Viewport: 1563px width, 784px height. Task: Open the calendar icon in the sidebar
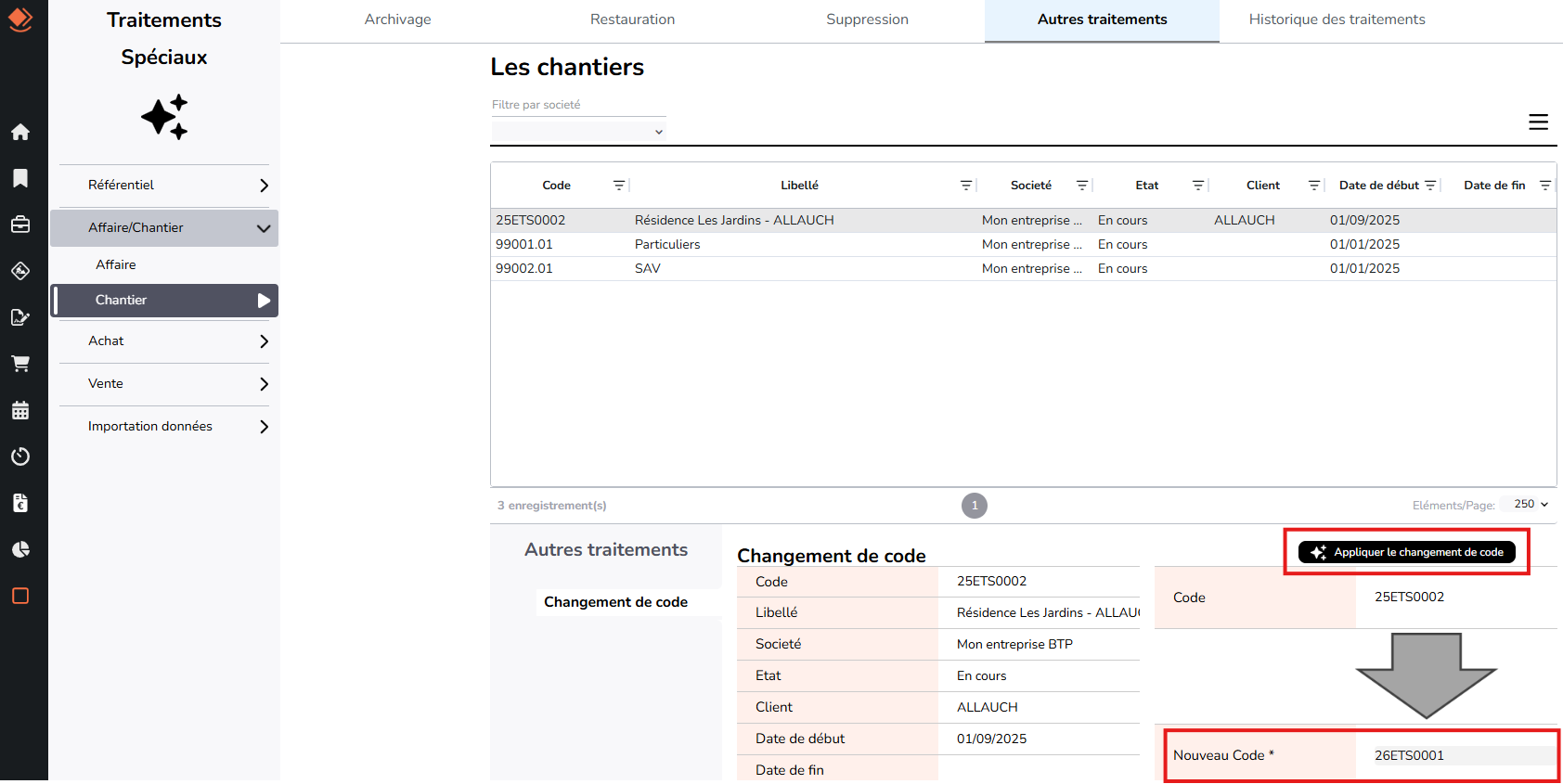20,410
